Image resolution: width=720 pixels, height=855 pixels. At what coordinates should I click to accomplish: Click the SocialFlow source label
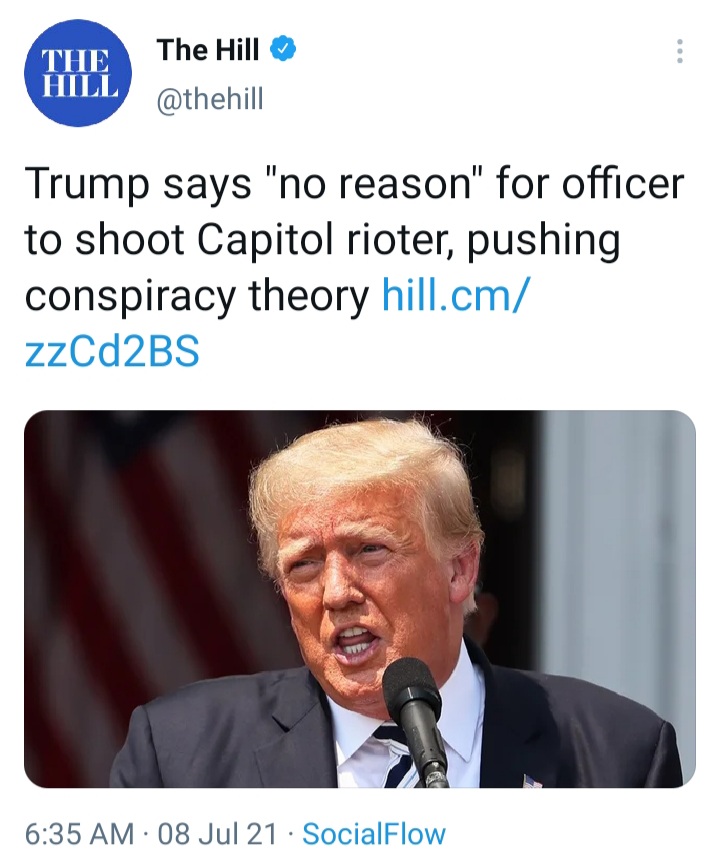374,834
